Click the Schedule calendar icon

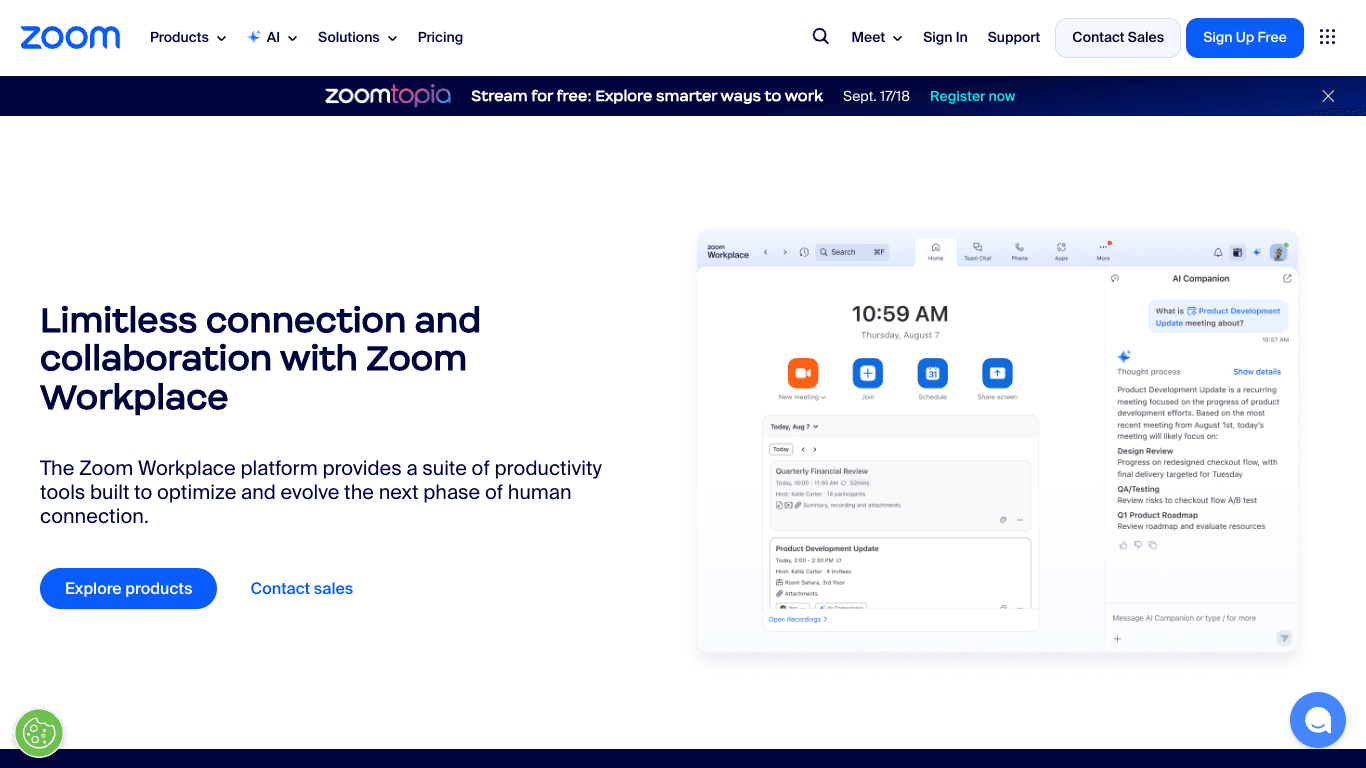pos(932,373)
